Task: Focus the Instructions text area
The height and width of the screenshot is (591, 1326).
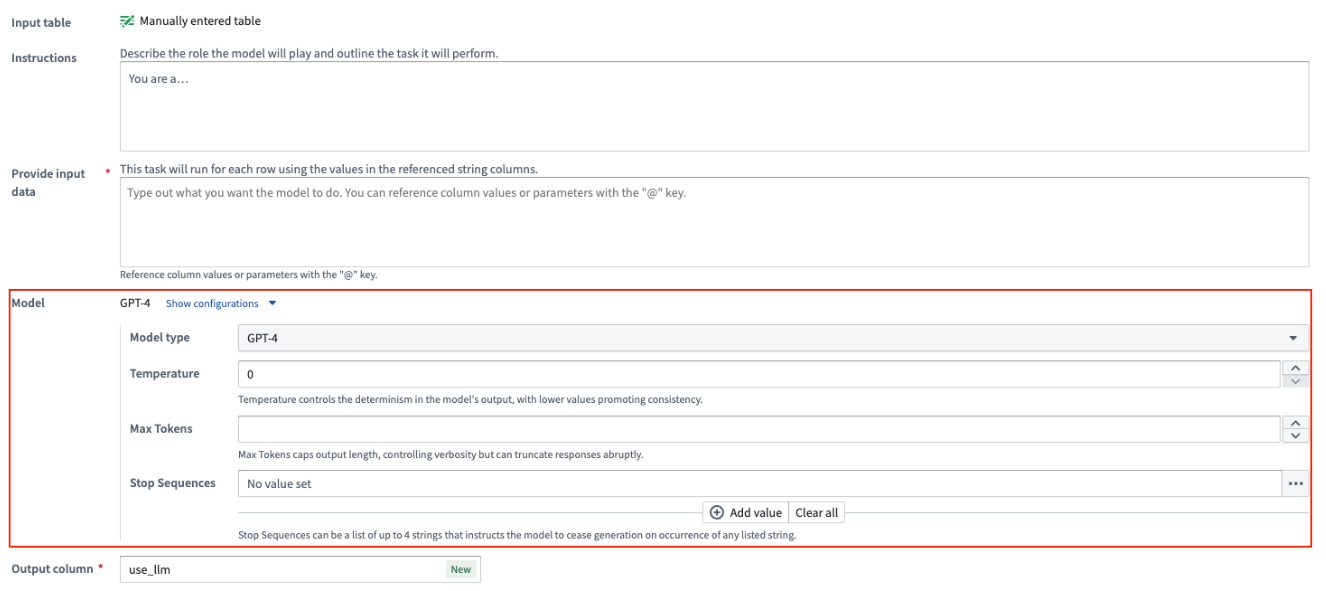Action: tap(714, 107)
